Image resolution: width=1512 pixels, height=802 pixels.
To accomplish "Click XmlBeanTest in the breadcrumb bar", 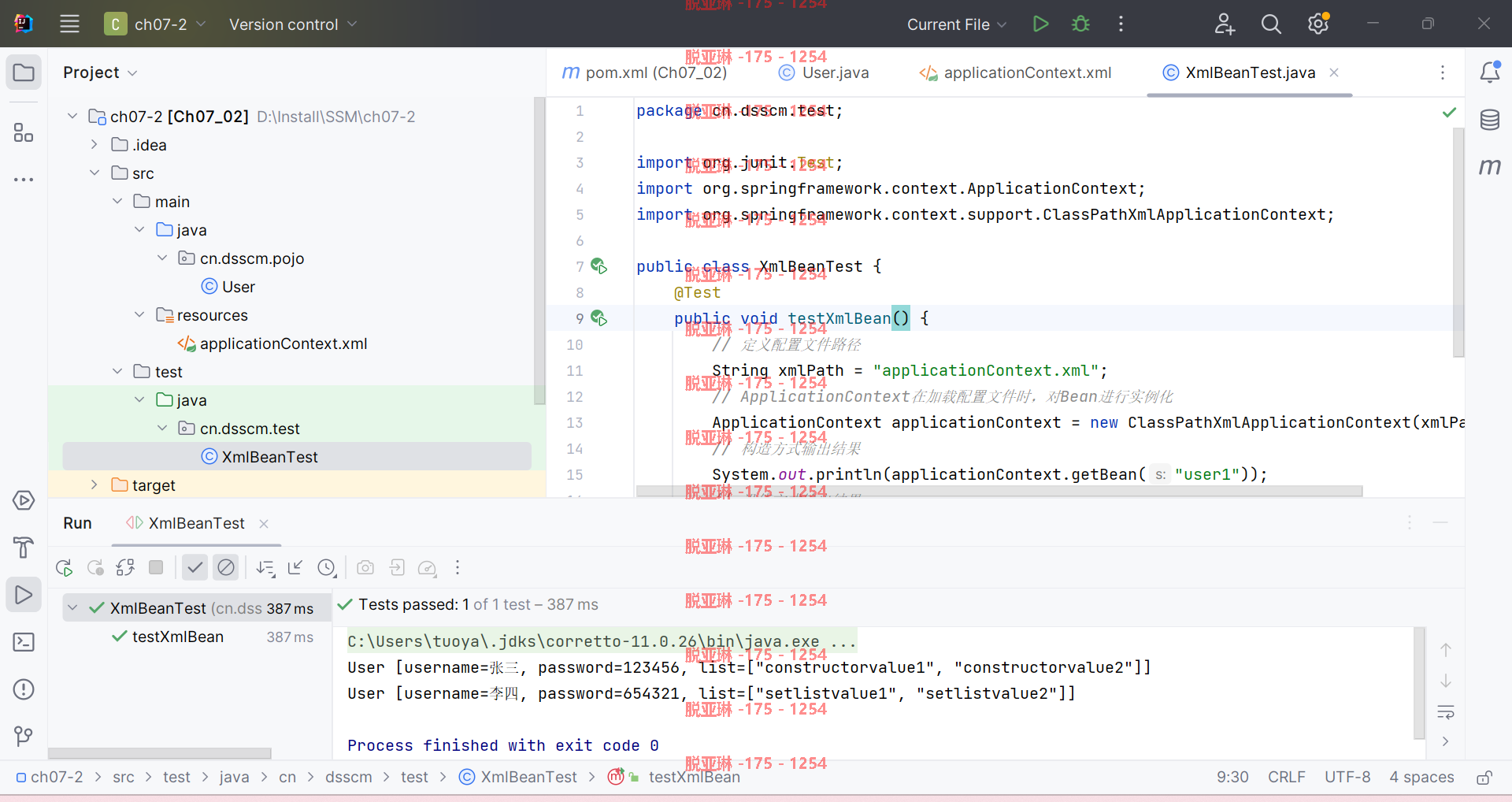I will coord(518,778).
